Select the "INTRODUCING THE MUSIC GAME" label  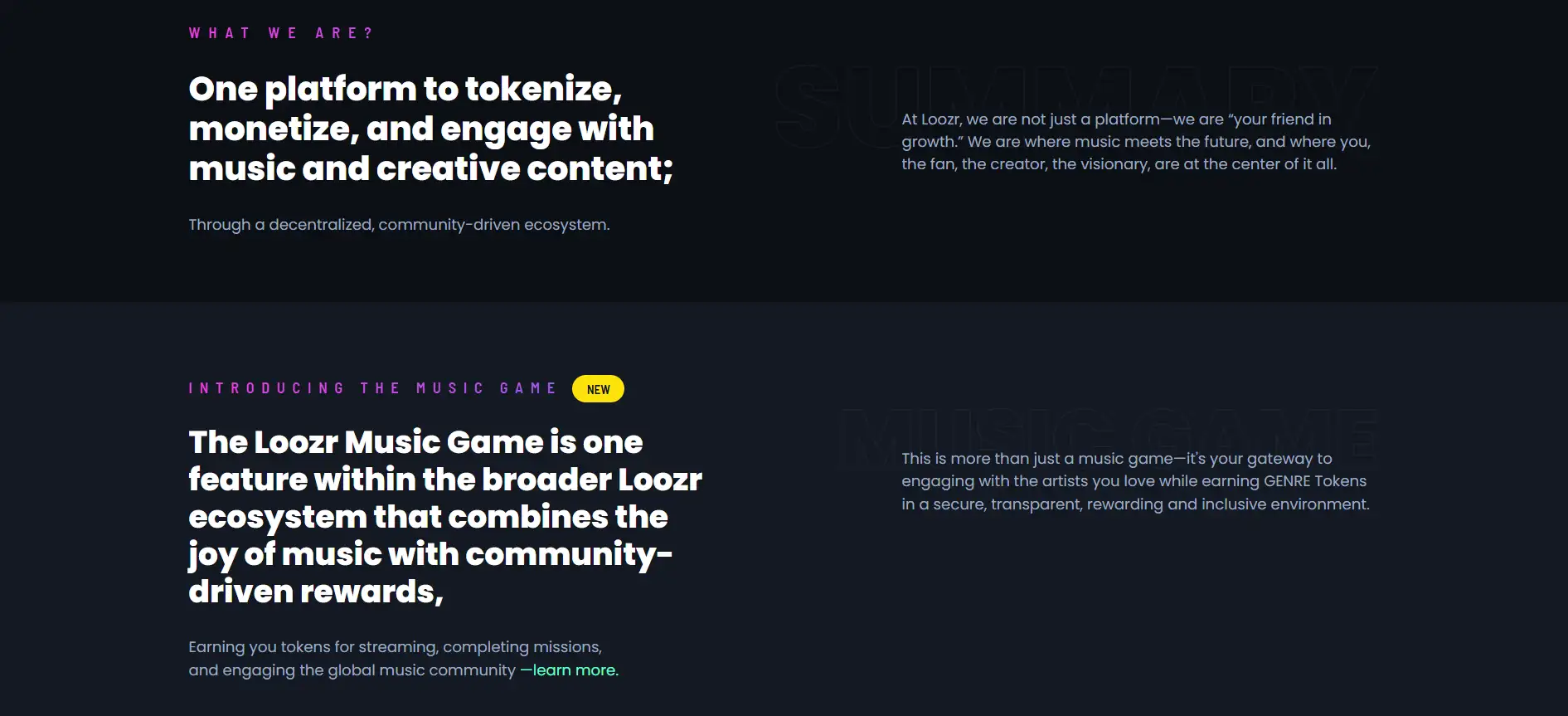[372, 388]
